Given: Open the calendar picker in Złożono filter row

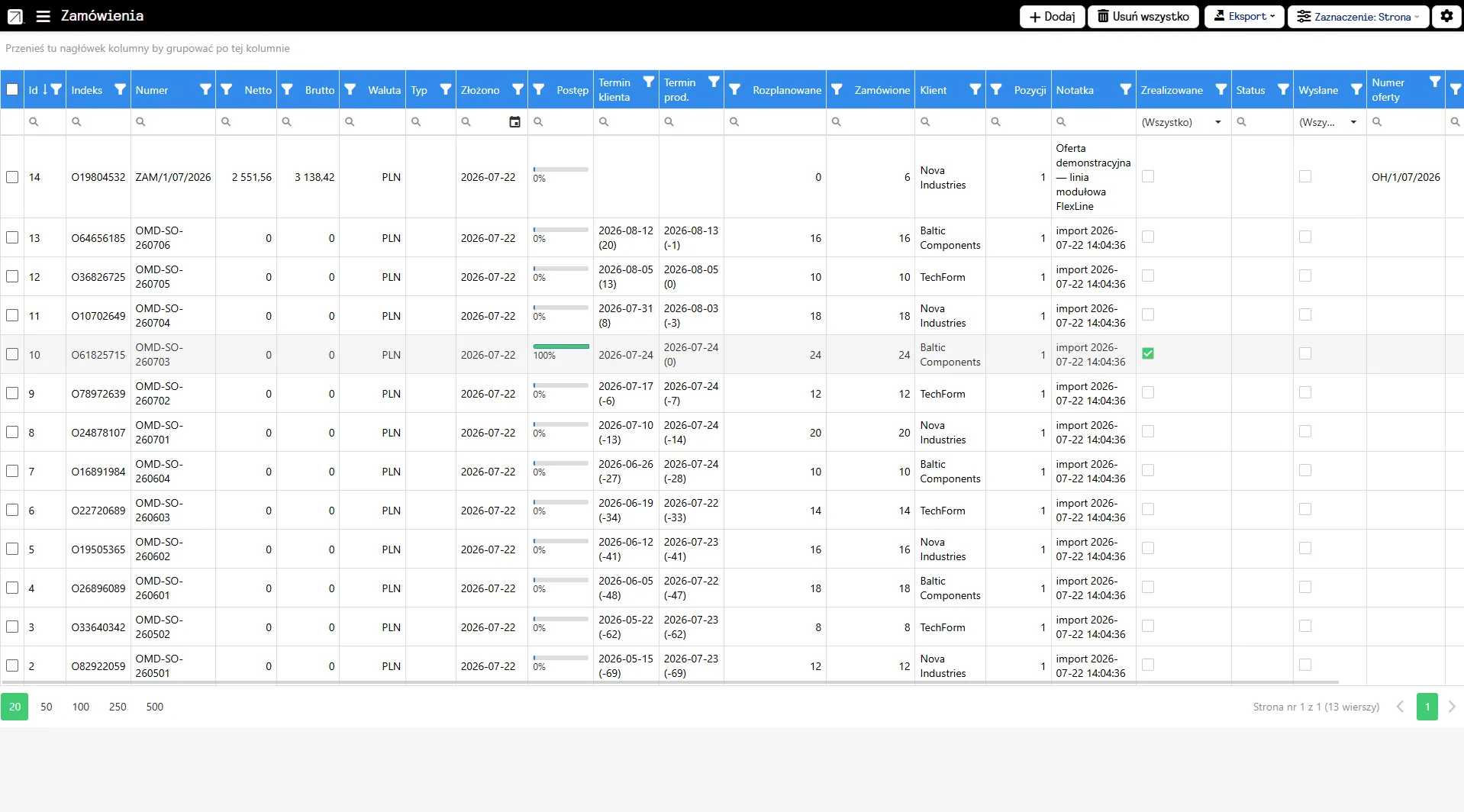Looking at the screenshot, I should tap(515, 122).
